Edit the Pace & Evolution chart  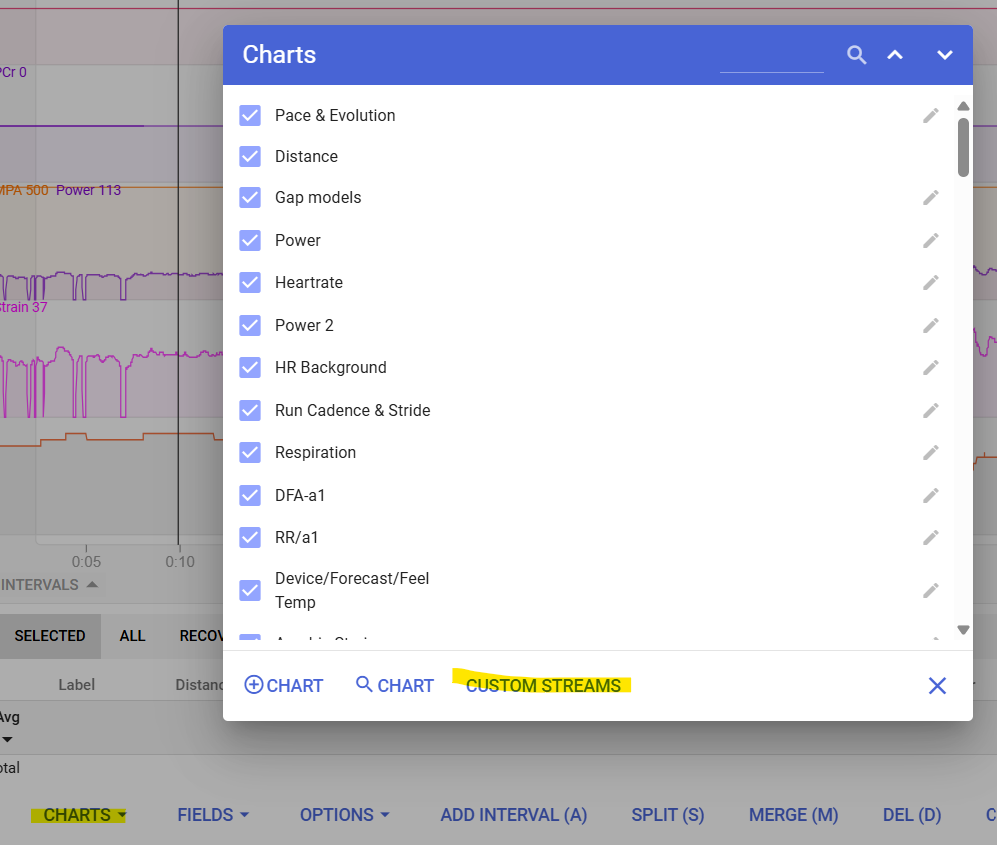(x=931, y=115)
